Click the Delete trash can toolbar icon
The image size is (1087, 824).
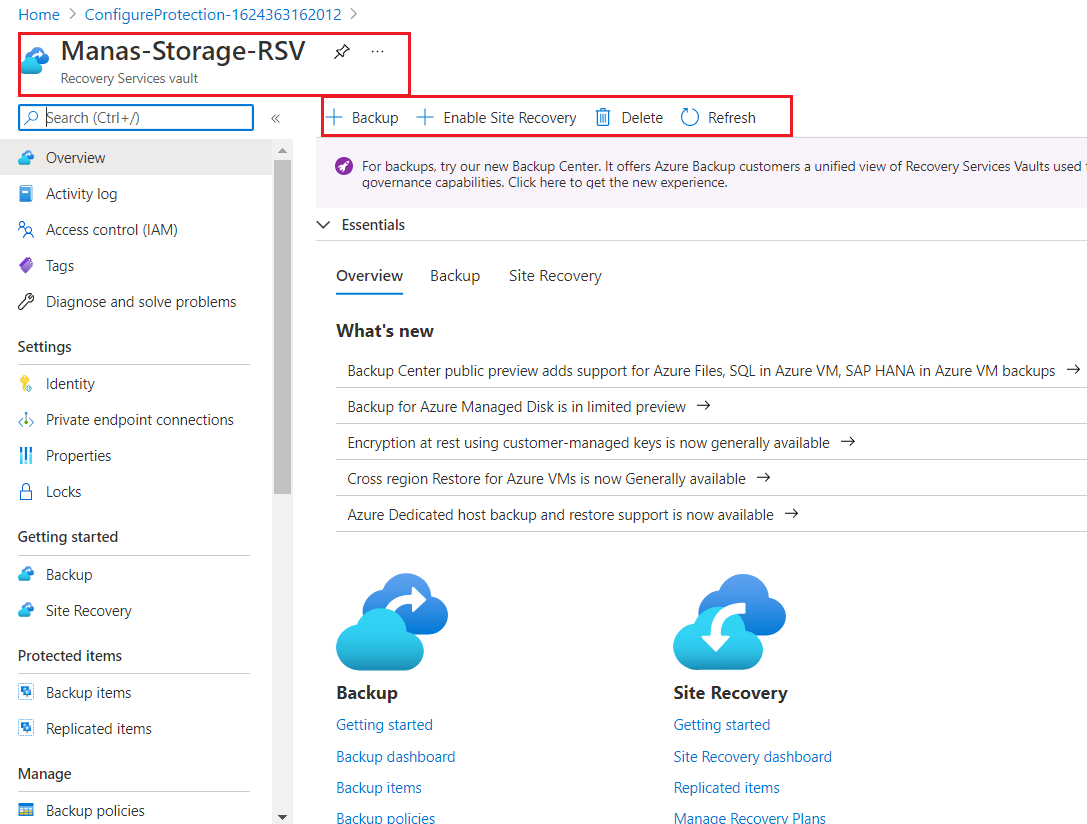pyautogui.click(x=602, y=118)
